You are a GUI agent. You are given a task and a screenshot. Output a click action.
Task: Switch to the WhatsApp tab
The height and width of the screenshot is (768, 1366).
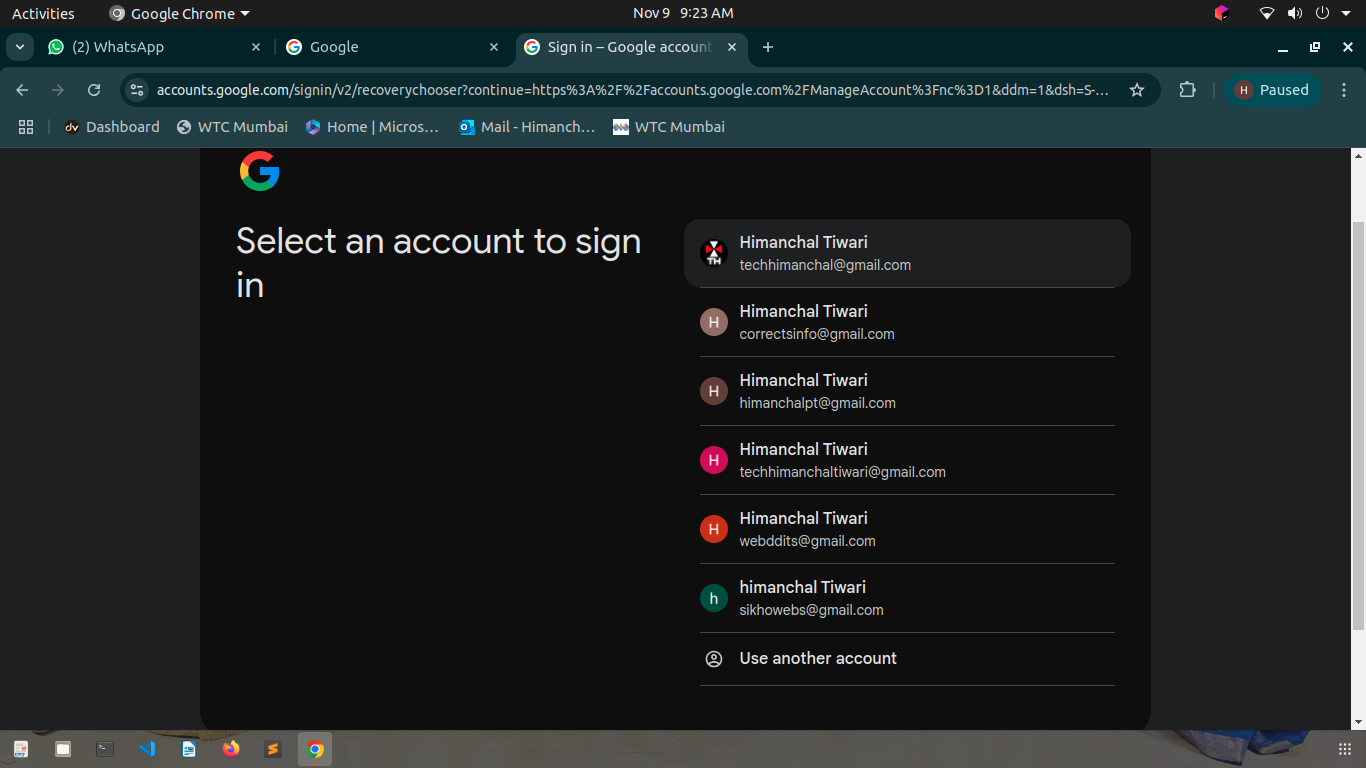pyautogui.click(x=155, y=47)
